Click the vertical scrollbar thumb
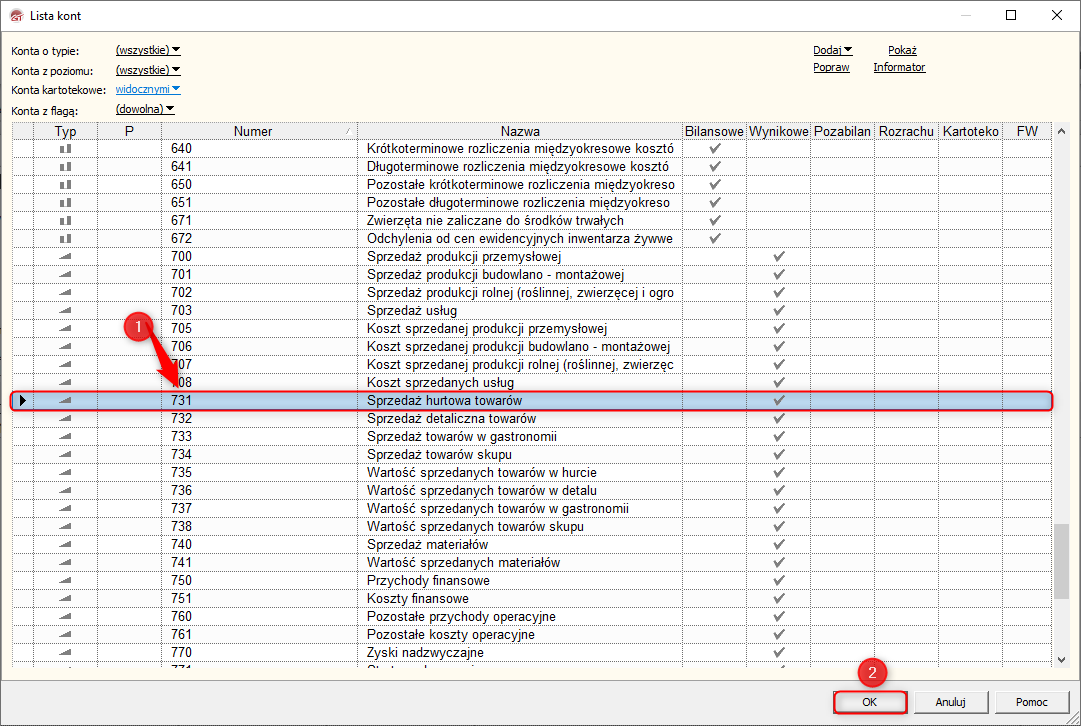This screenshot has width=1081, height=726. point(1061,560)
